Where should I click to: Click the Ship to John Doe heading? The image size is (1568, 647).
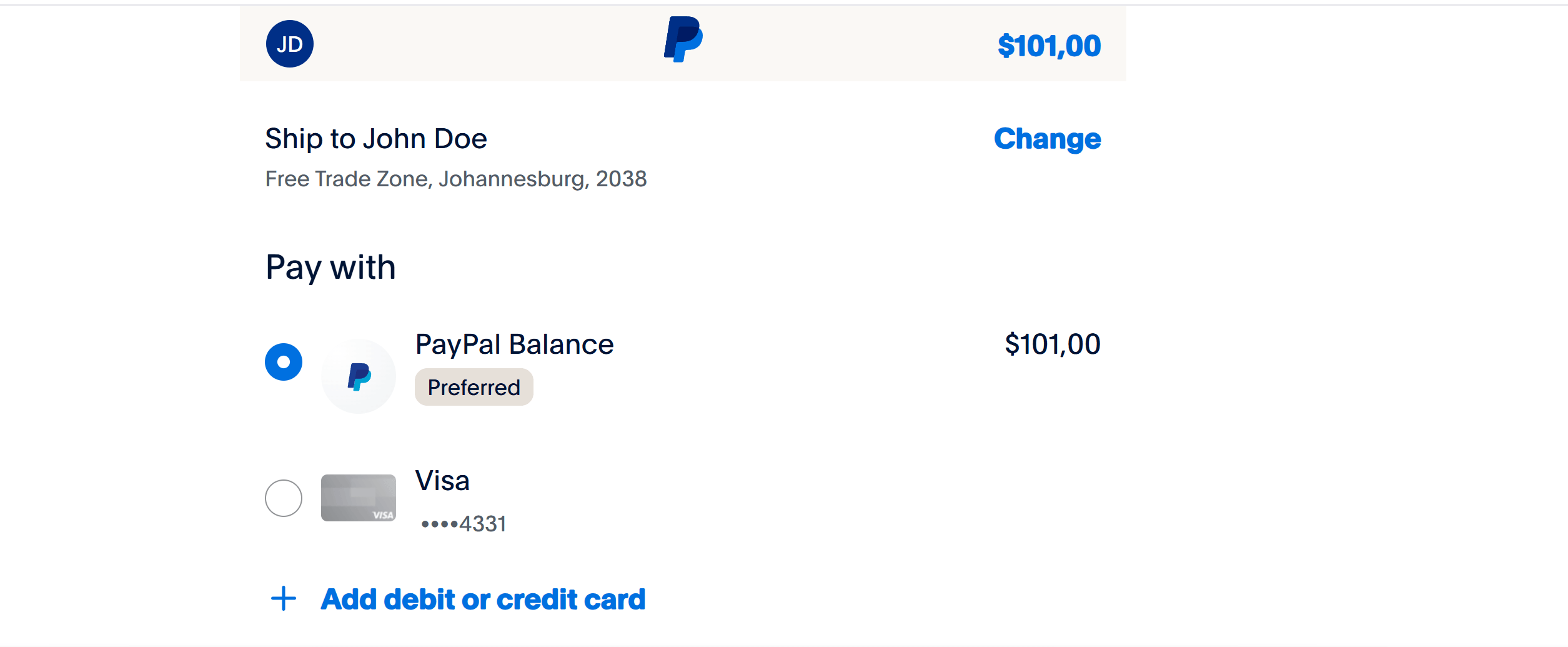coord(376,138)
